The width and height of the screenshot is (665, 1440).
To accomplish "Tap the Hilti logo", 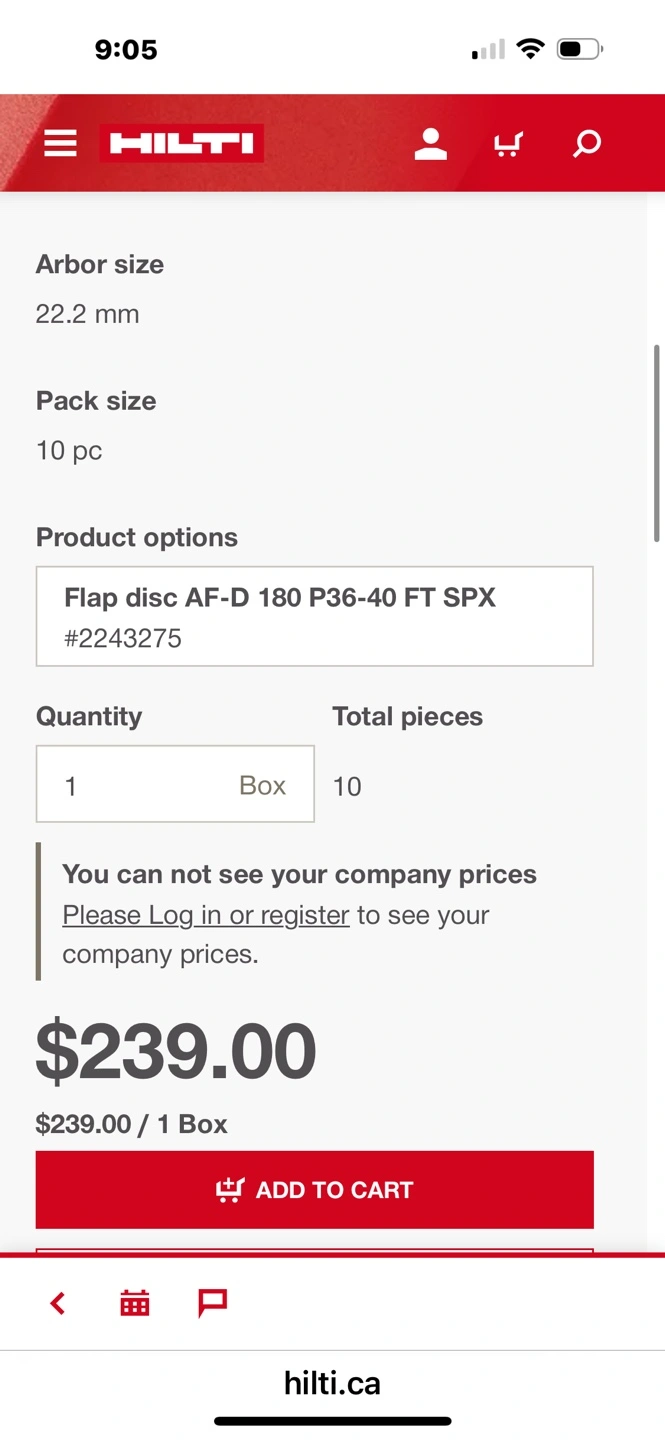I will pyautogui.click(x=182, y=144).
